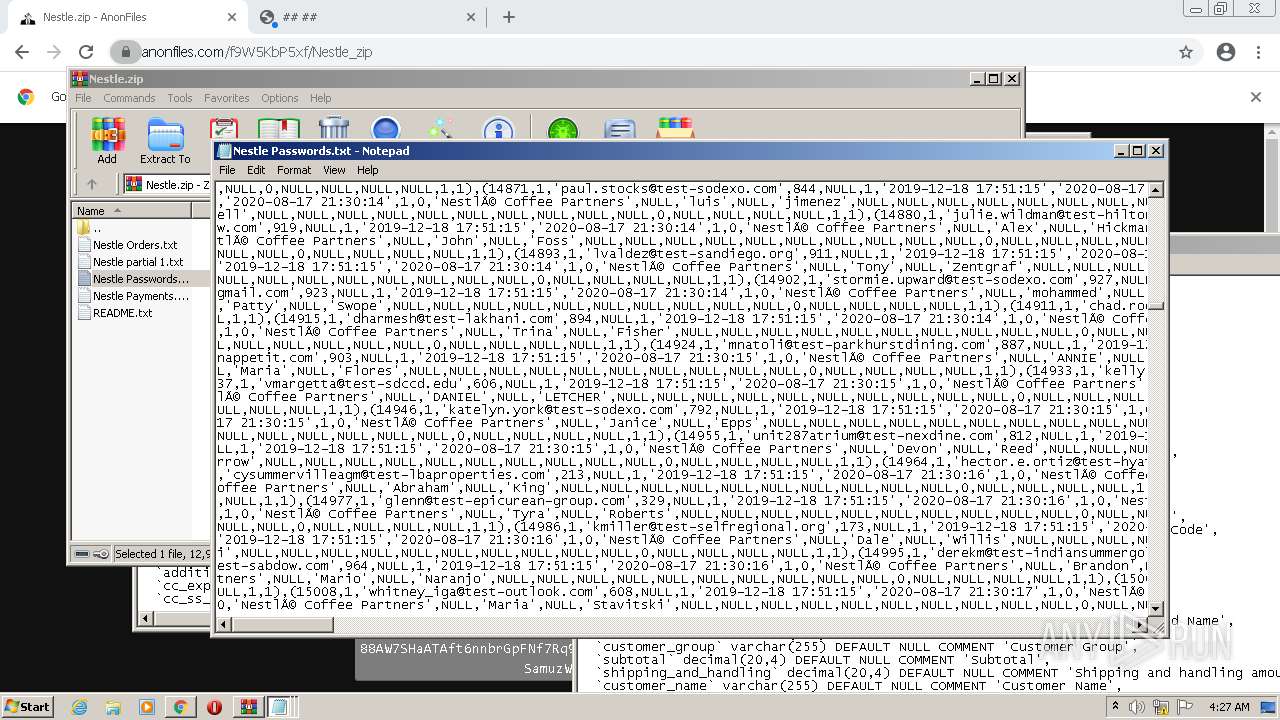Open the Notepad View menu
This screenshot has height=720, width=1280.
[334, 170]
